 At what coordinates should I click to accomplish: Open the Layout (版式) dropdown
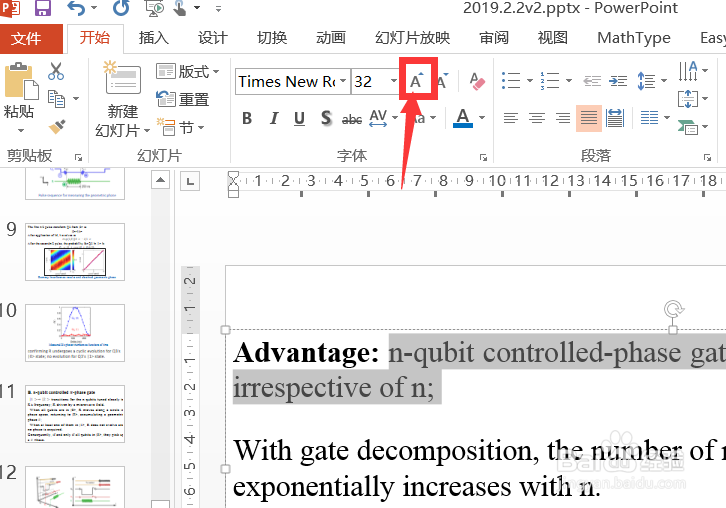click(x=188, y=72)
